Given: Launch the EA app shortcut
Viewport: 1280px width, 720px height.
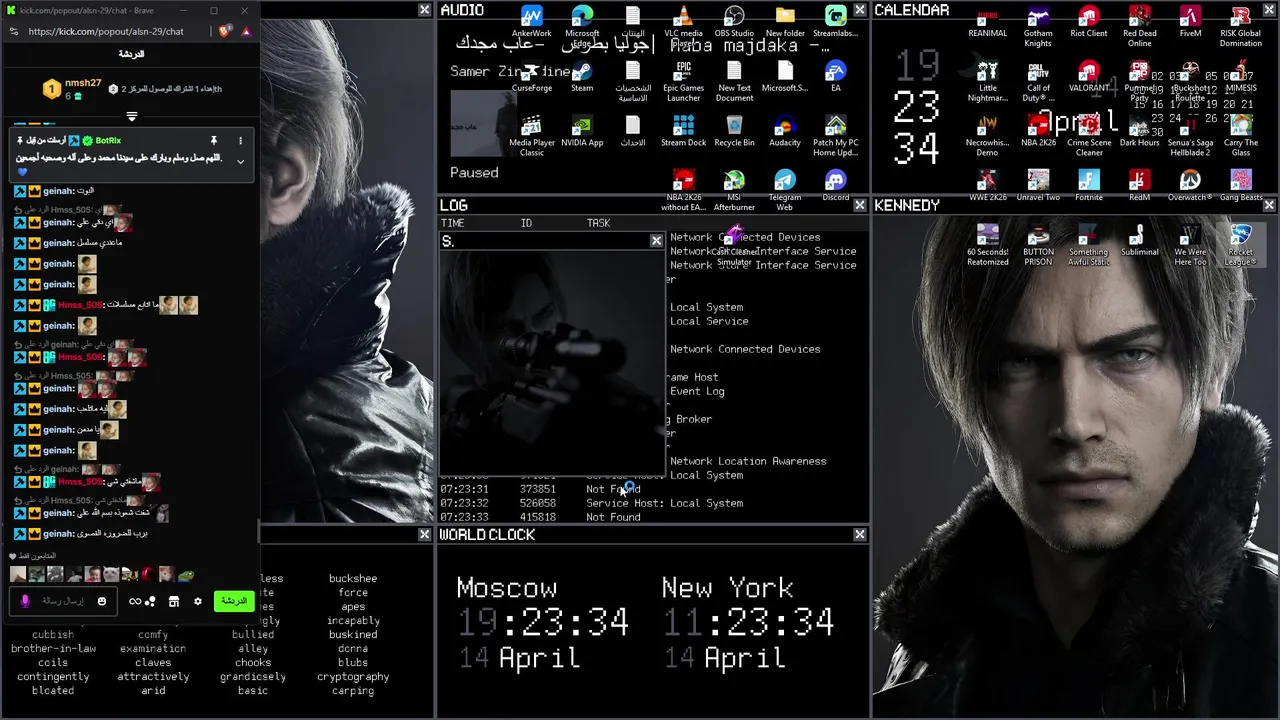Looking at the screenshot, I should tap(836, 77).
